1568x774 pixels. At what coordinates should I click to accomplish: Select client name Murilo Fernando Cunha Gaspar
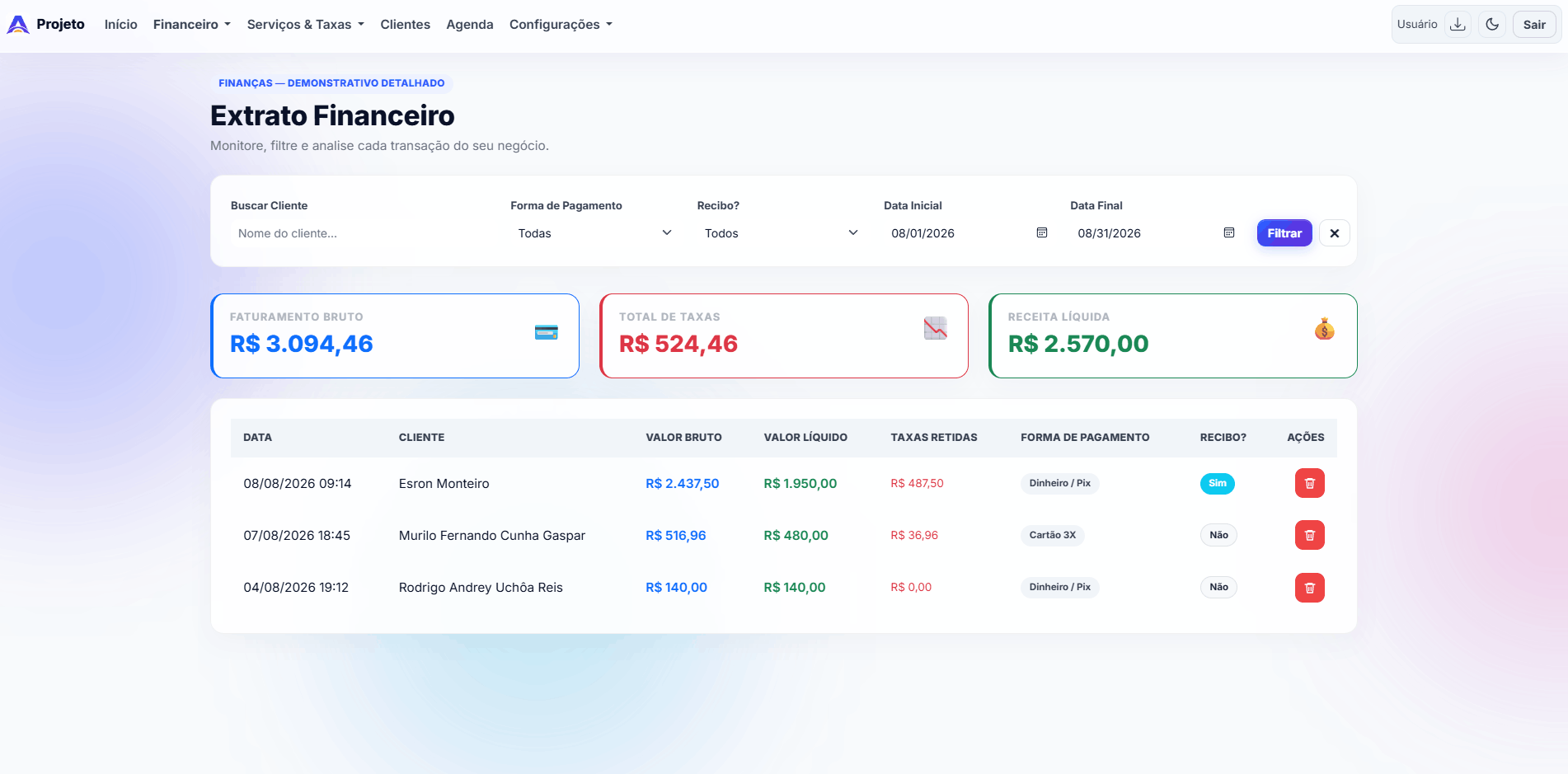pyautogui.click(x=492, y=536)
